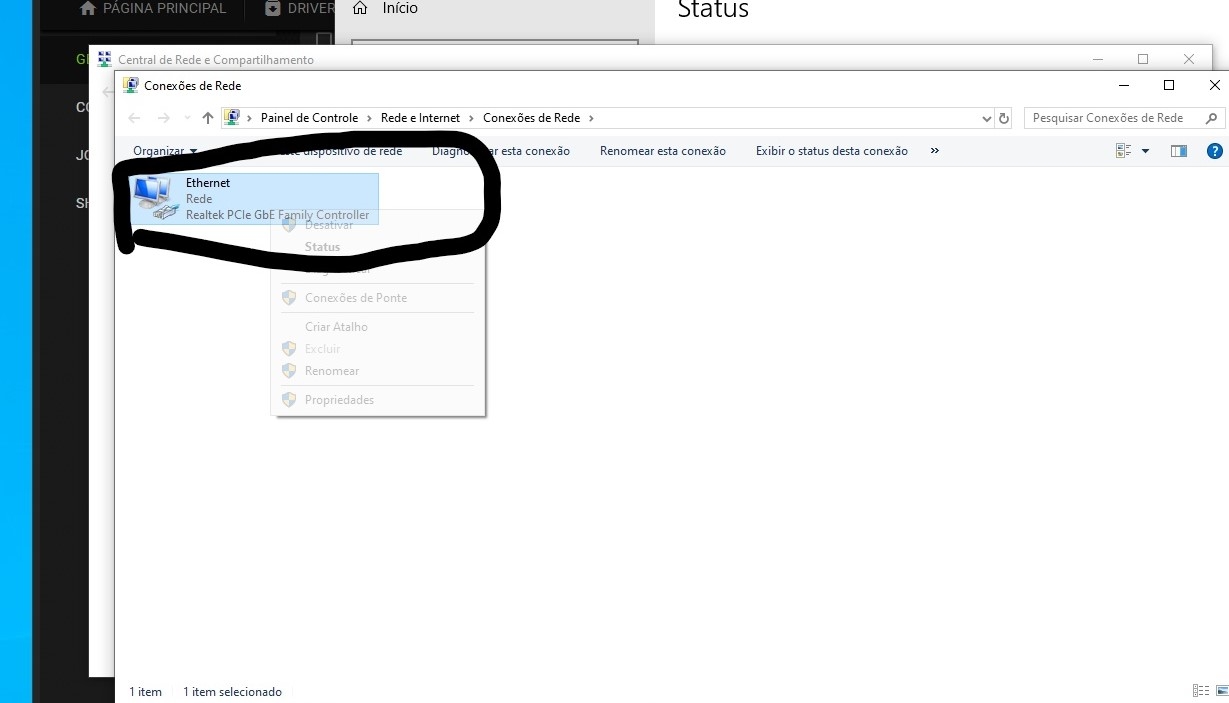Click the network icon in the address bar
Image resolution: width=1229 pixels, height=703 pixels.
(232, 118)
